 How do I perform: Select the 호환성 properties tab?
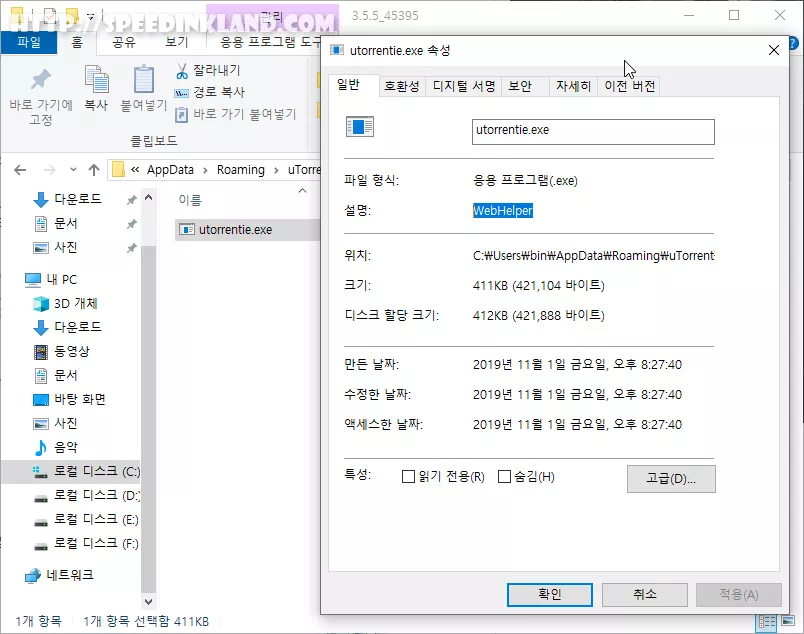pos(401,86)
